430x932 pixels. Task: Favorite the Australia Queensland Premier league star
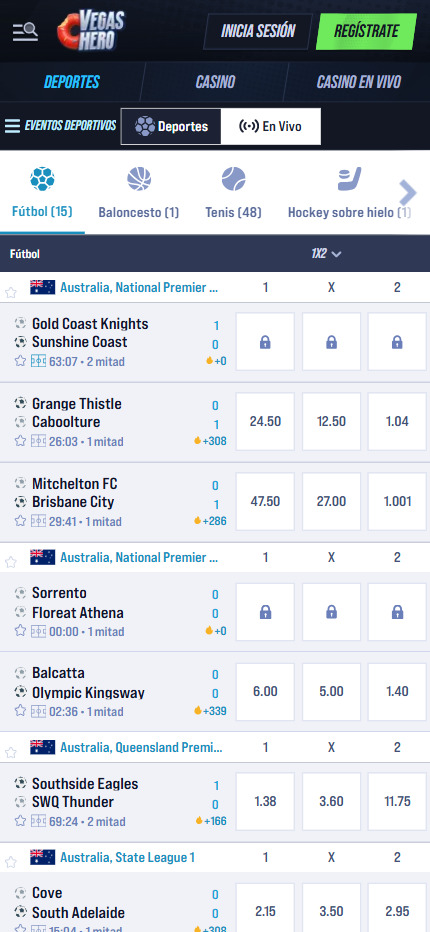[11, 752]
